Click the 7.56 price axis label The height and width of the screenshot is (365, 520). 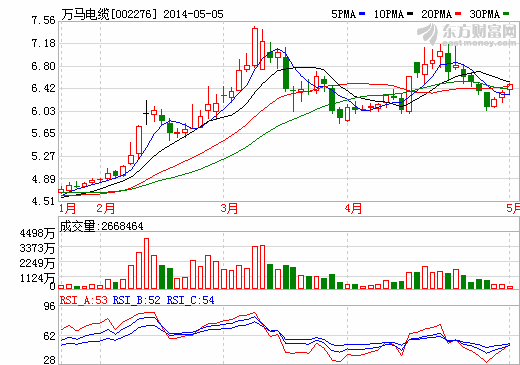pyautogui.click(x=43, y=20)
